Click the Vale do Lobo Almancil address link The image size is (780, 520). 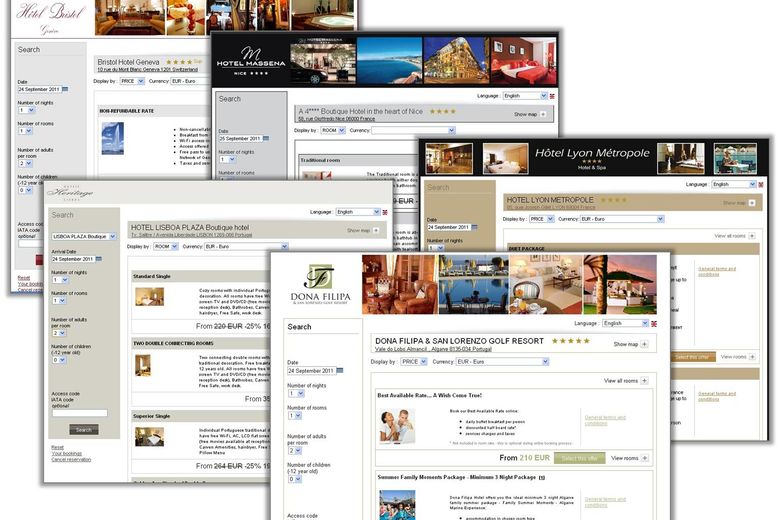point(433,349)
